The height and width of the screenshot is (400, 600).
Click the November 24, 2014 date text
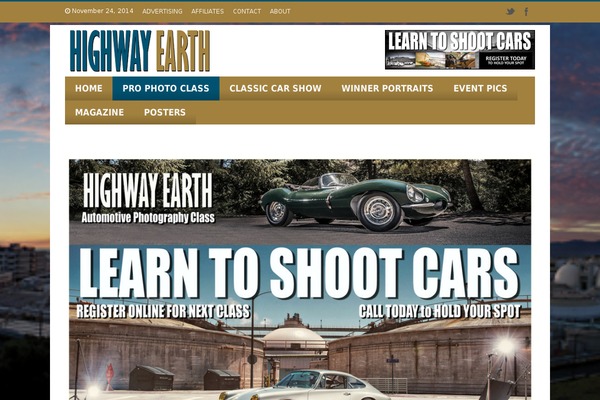(x=103, y=11)
